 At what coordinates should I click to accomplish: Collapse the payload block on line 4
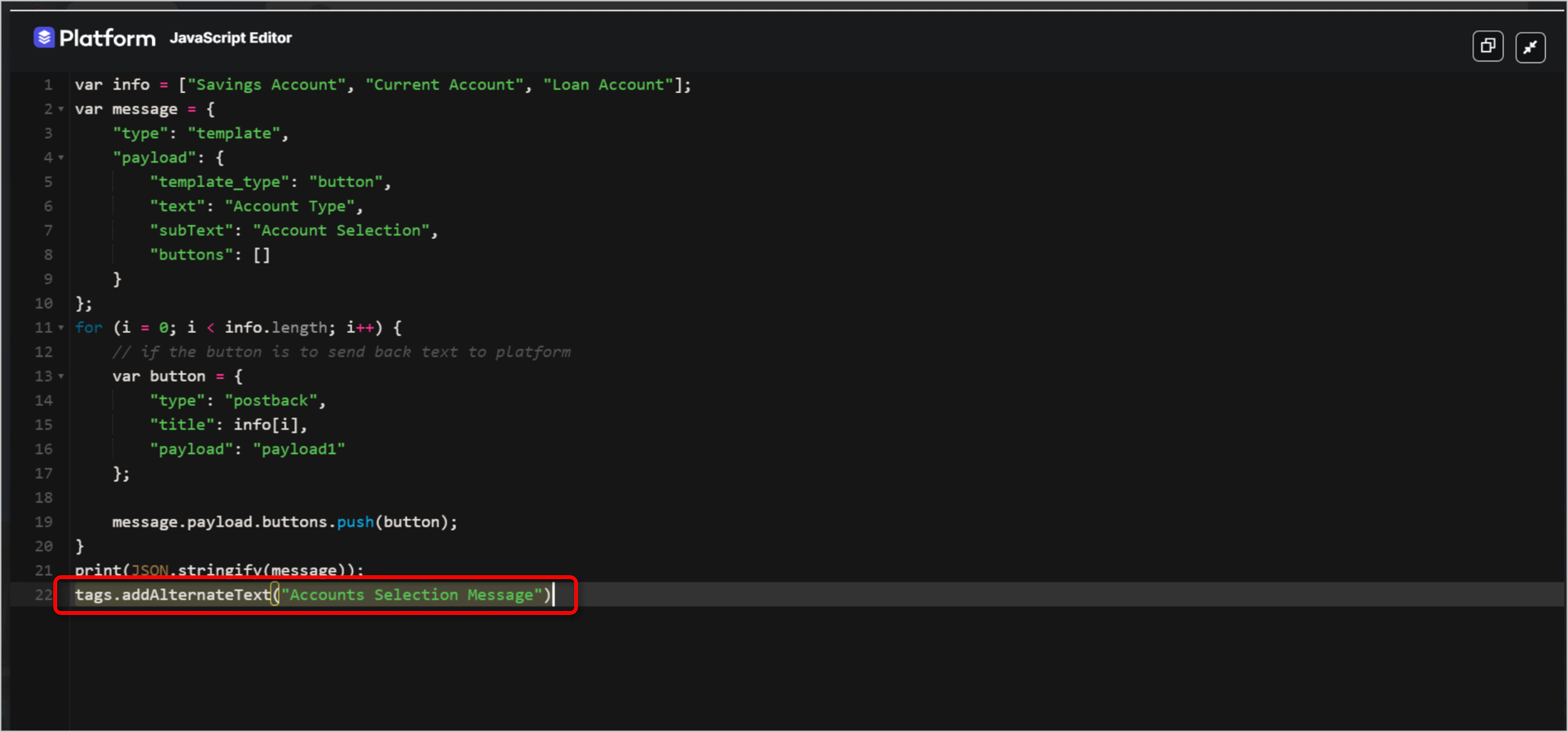pyautogui.click(x=61, y=158)
